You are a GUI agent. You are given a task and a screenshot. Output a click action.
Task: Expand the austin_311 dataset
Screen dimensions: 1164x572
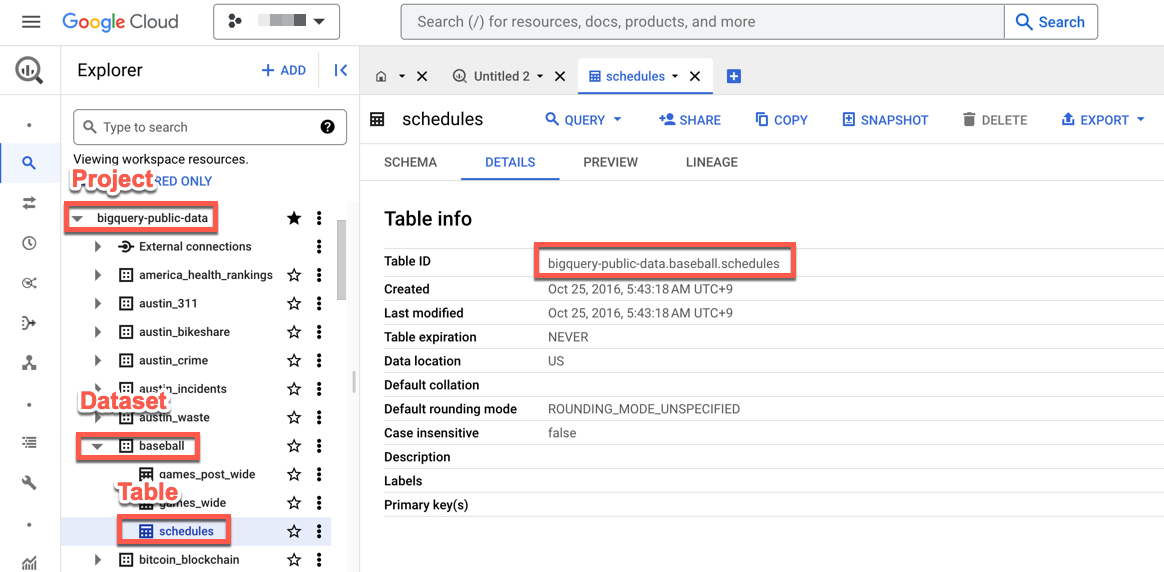click(97, 303)
